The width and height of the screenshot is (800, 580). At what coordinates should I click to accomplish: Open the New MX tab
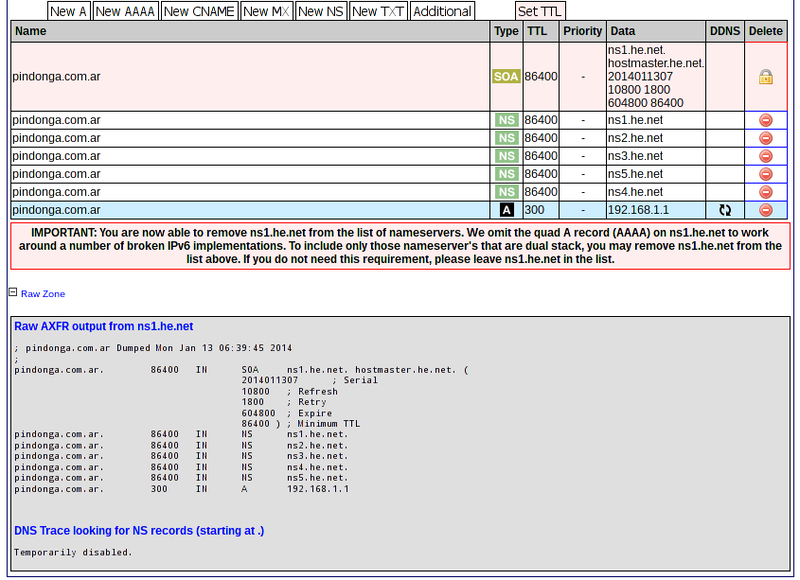265,11
